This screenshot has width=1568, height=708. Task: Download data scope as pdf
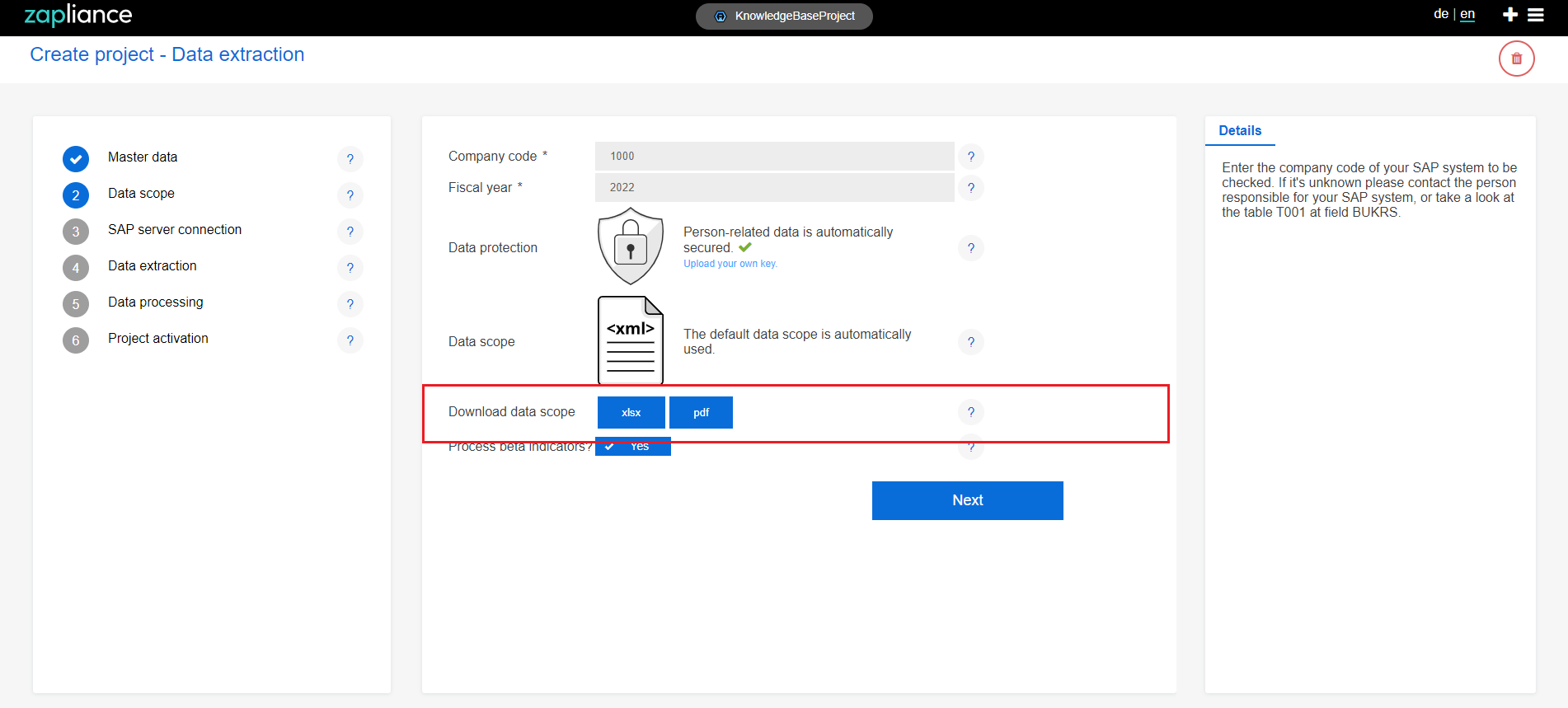point(701,412)
